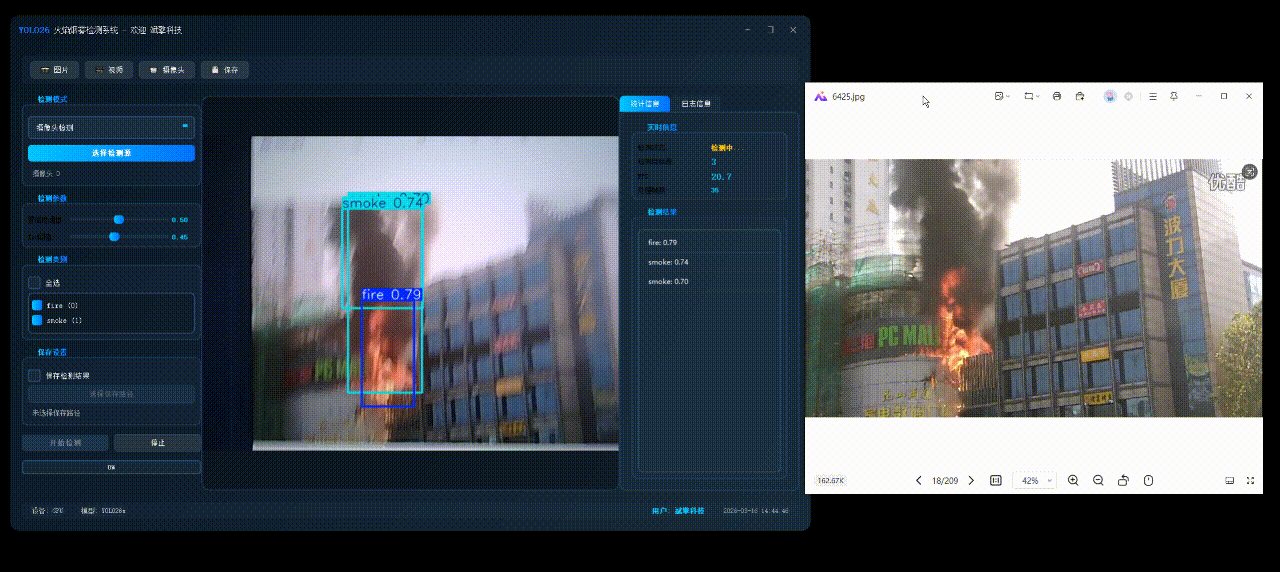Select the 'fire: 0.79' result row
Image resolution: width=1280 pixels, height=572 pixels.
(x=709, y=242)
